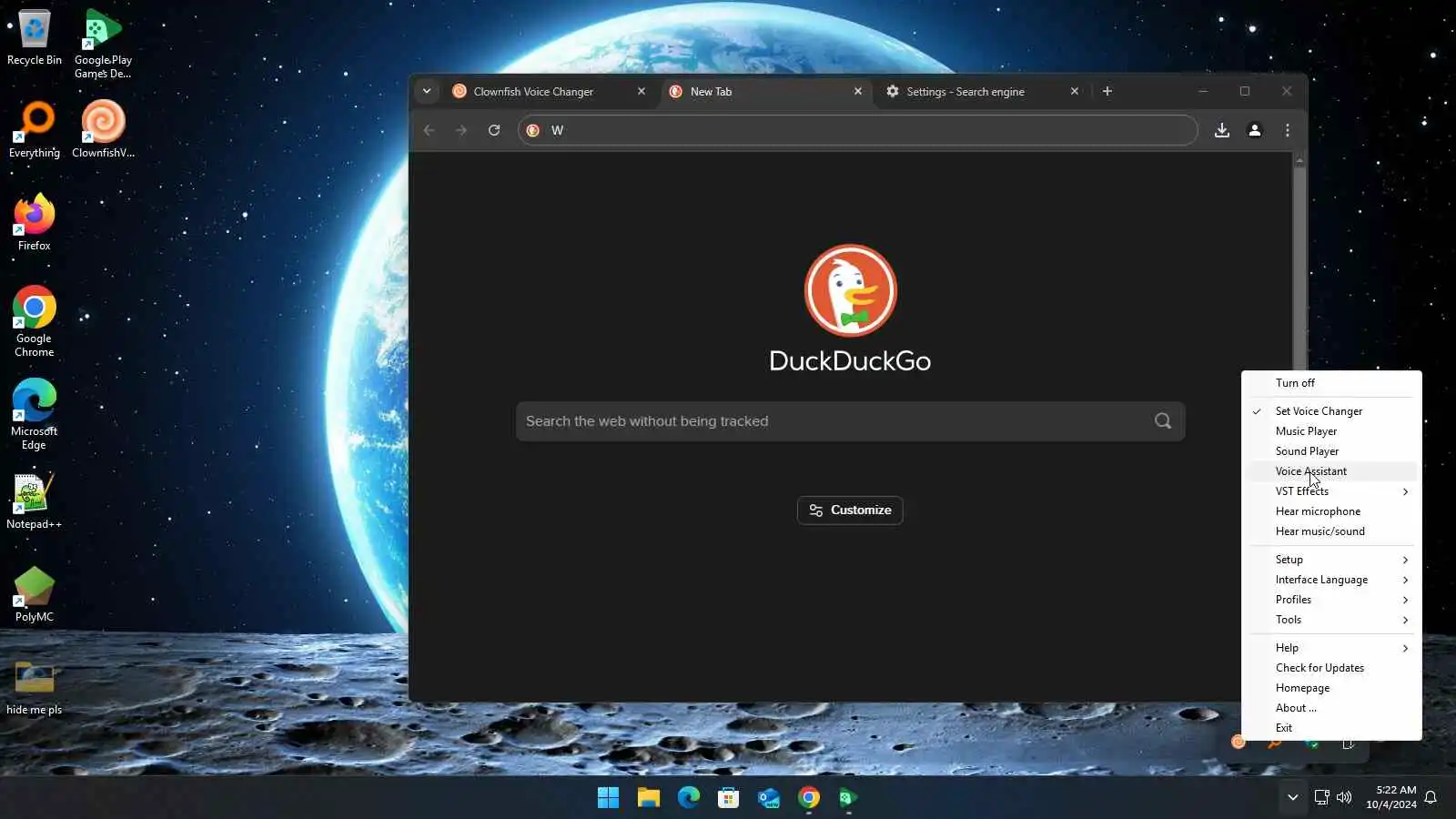Expand the VST Effects submenu

tap(1331, 491)
